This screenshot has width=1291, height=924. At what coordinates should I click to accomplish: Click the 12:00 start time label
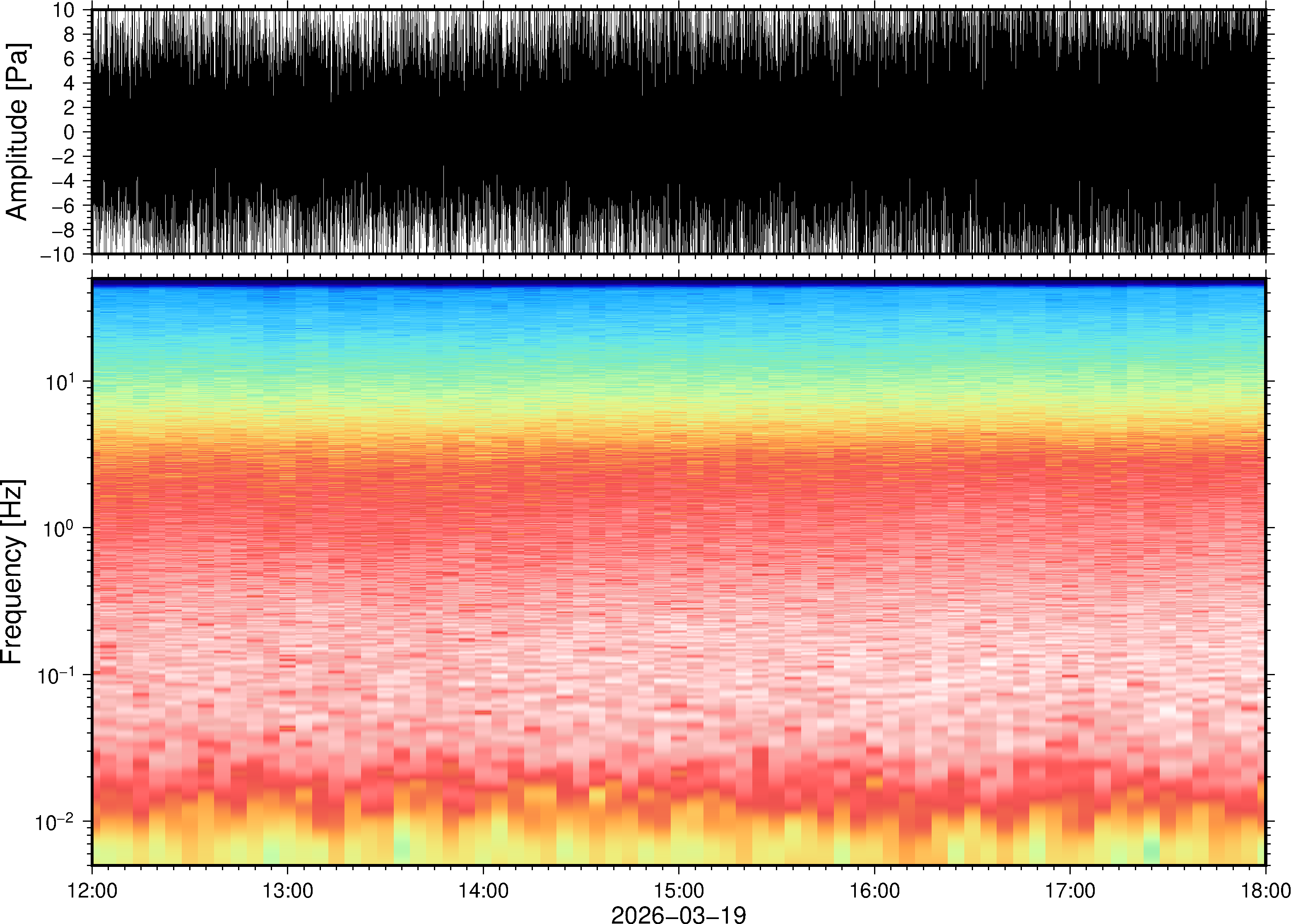(x=92, y=890)
